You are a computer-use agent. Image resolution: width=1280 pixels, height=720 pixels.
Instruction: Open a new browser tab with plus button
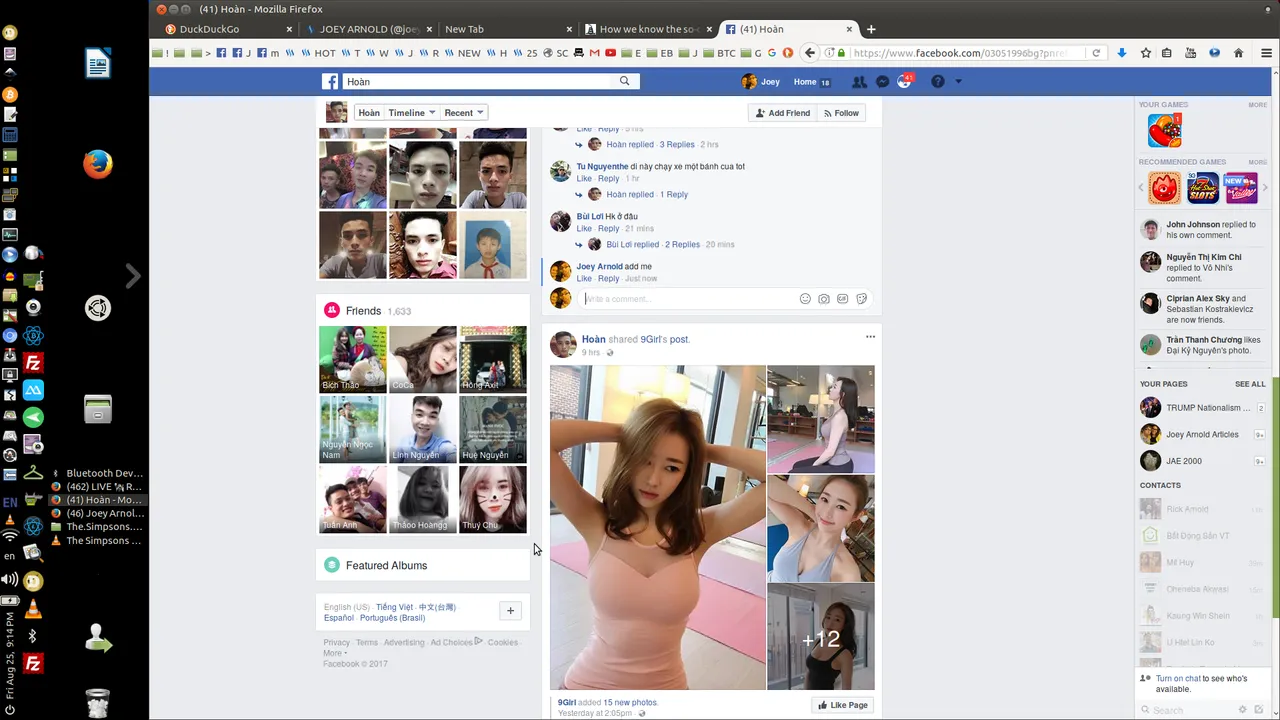pyautogui.click(x=871, y=29)
